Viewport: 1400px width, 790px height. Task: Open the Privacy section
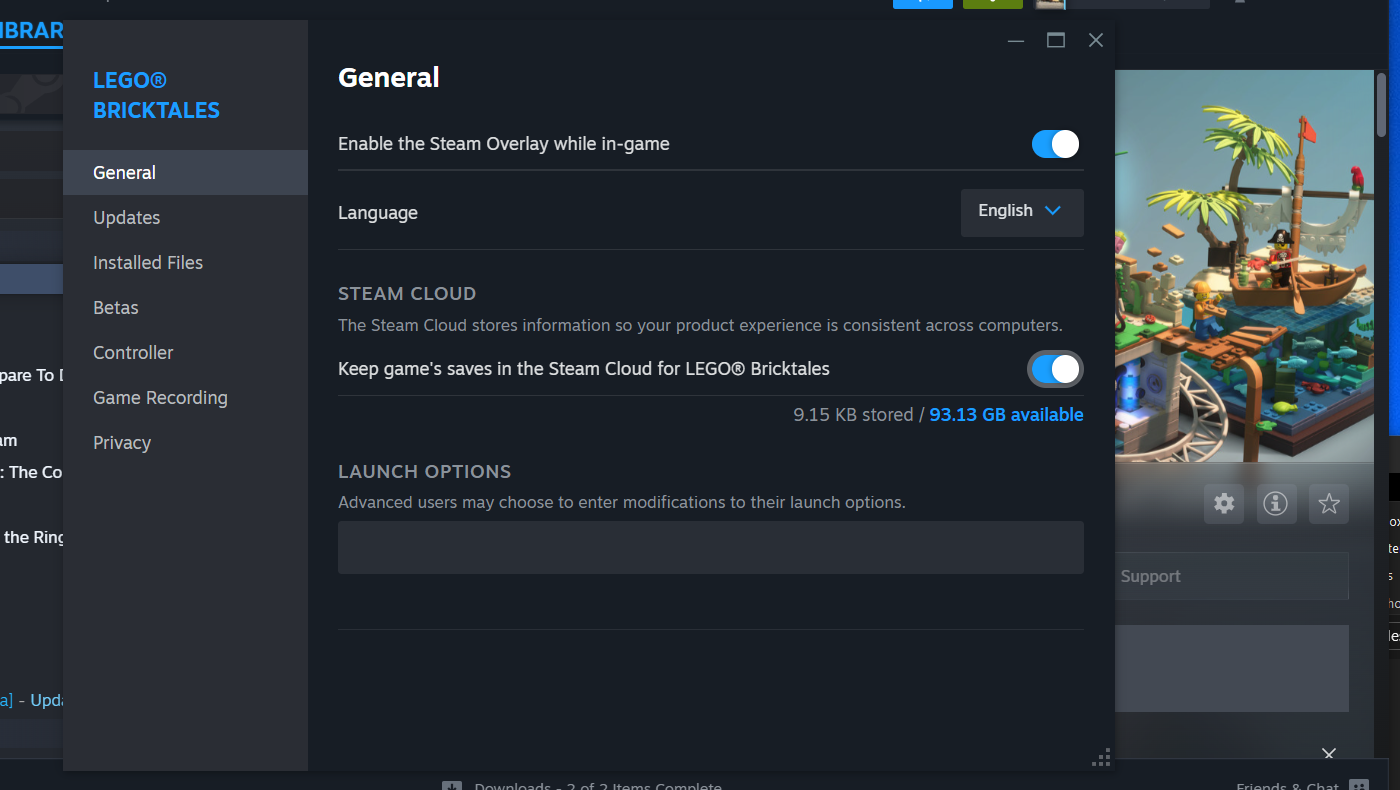coord(122,443)
